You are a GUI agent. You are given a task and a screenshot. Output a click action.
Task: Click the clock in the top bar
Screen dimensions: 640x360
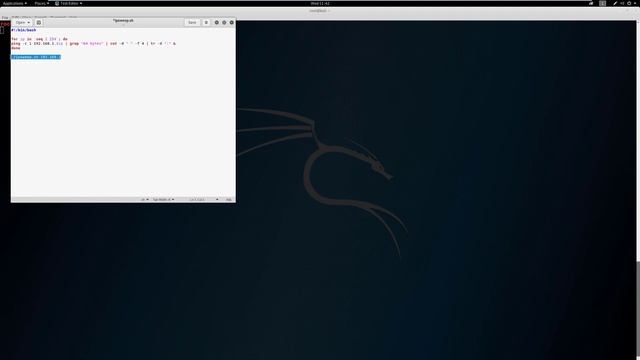[320, 3]
